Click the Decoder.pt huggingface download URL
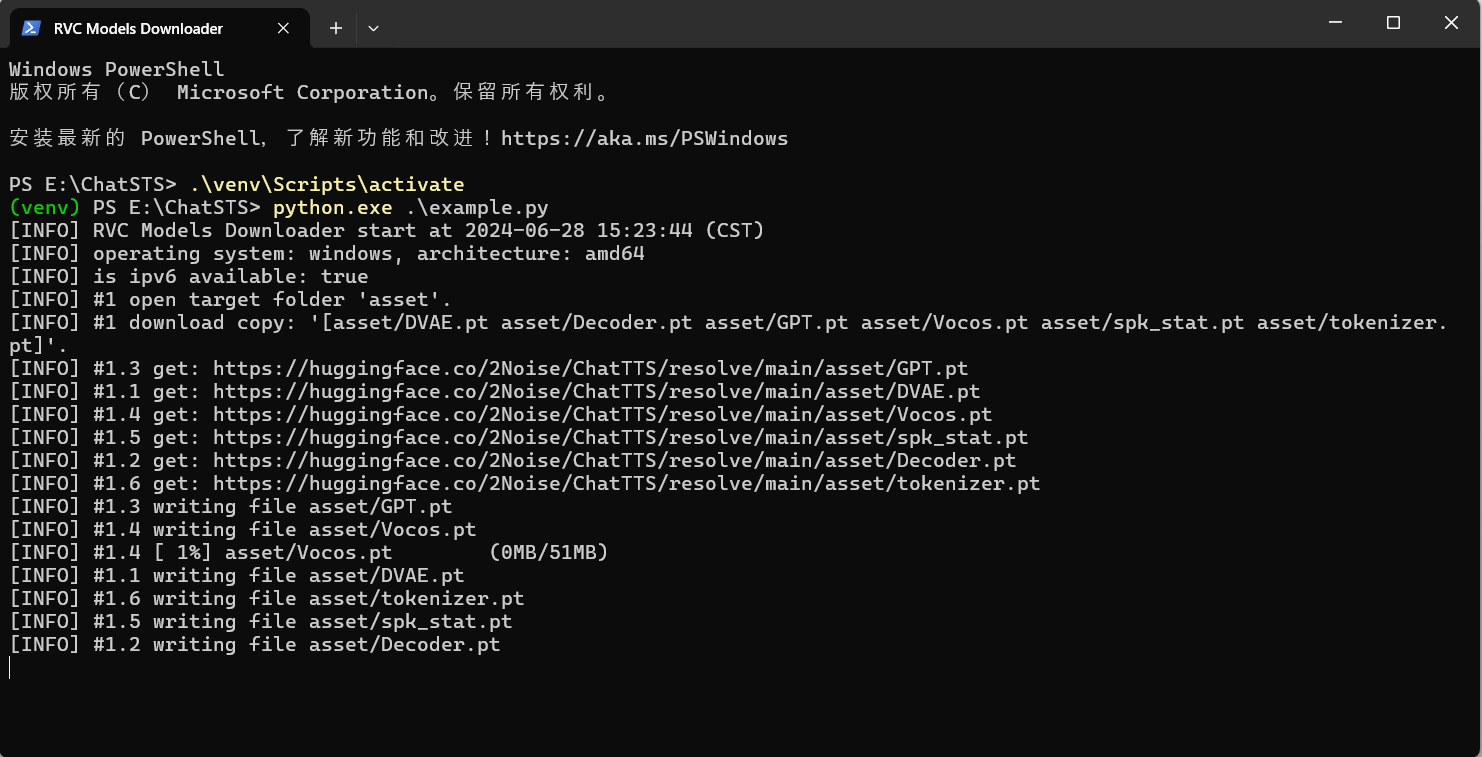Screen dimensions: 1482x757 (614, 460)
